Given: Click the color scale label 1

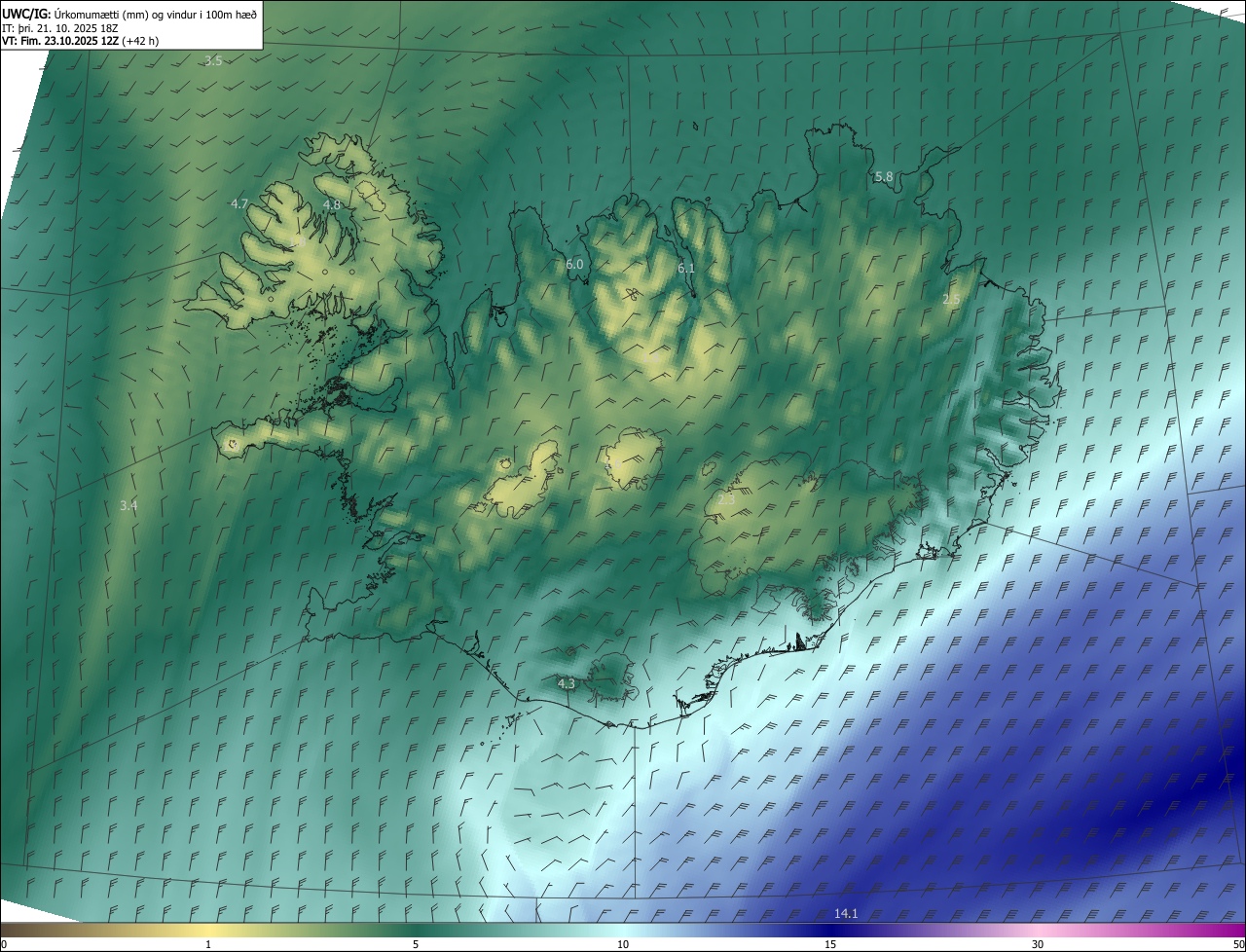Looking at the screenshot, I should pos(209,944).
